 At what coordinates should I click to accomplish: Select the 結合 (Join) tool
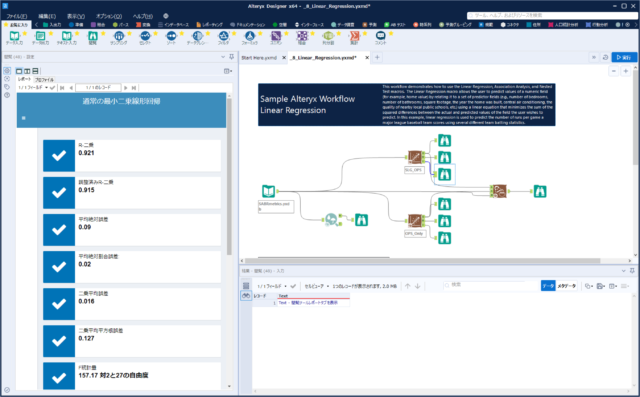[302, 38]
